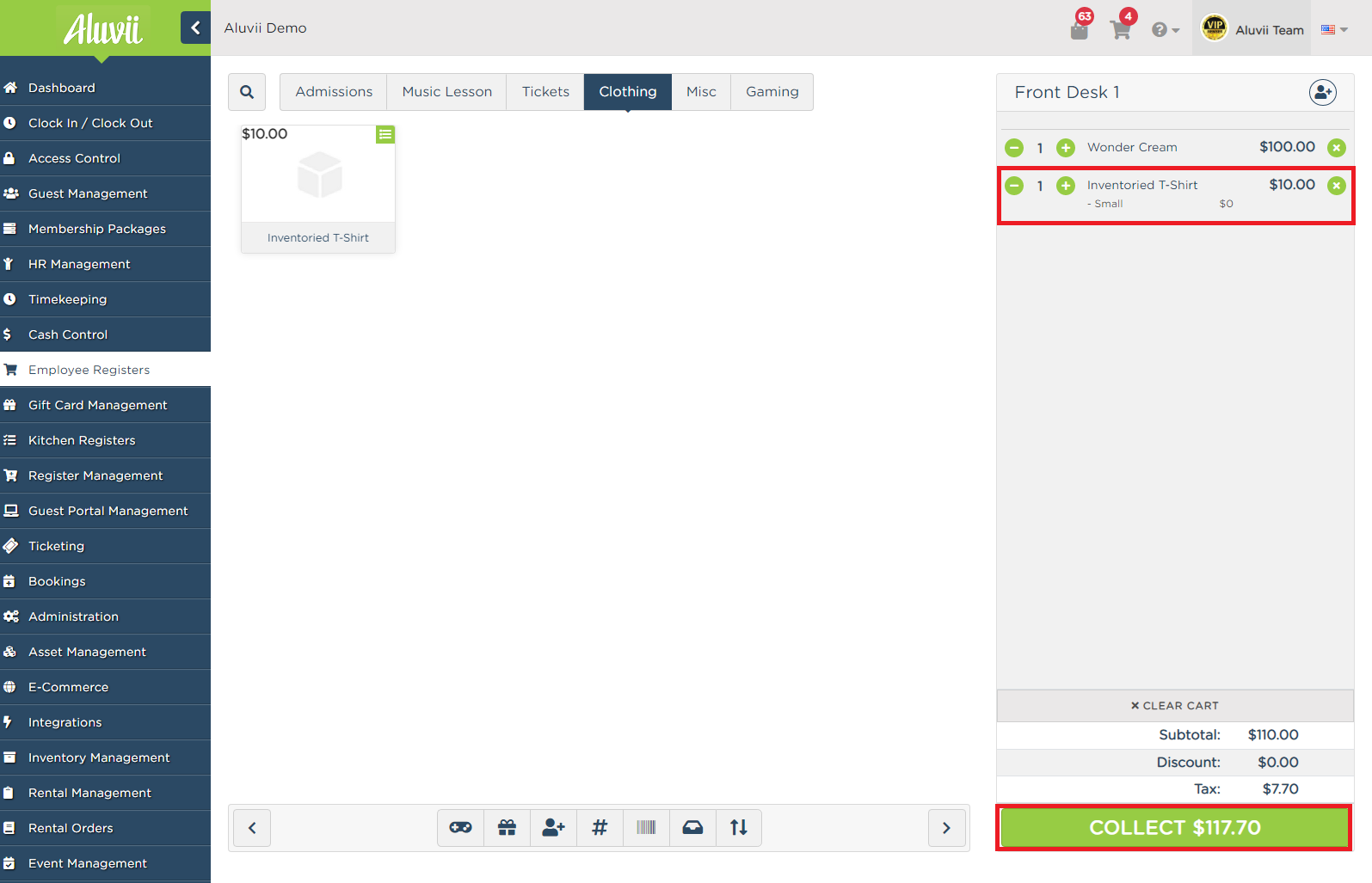Increase the Inventoried T-Shirt quantity

pos(1066,186)
